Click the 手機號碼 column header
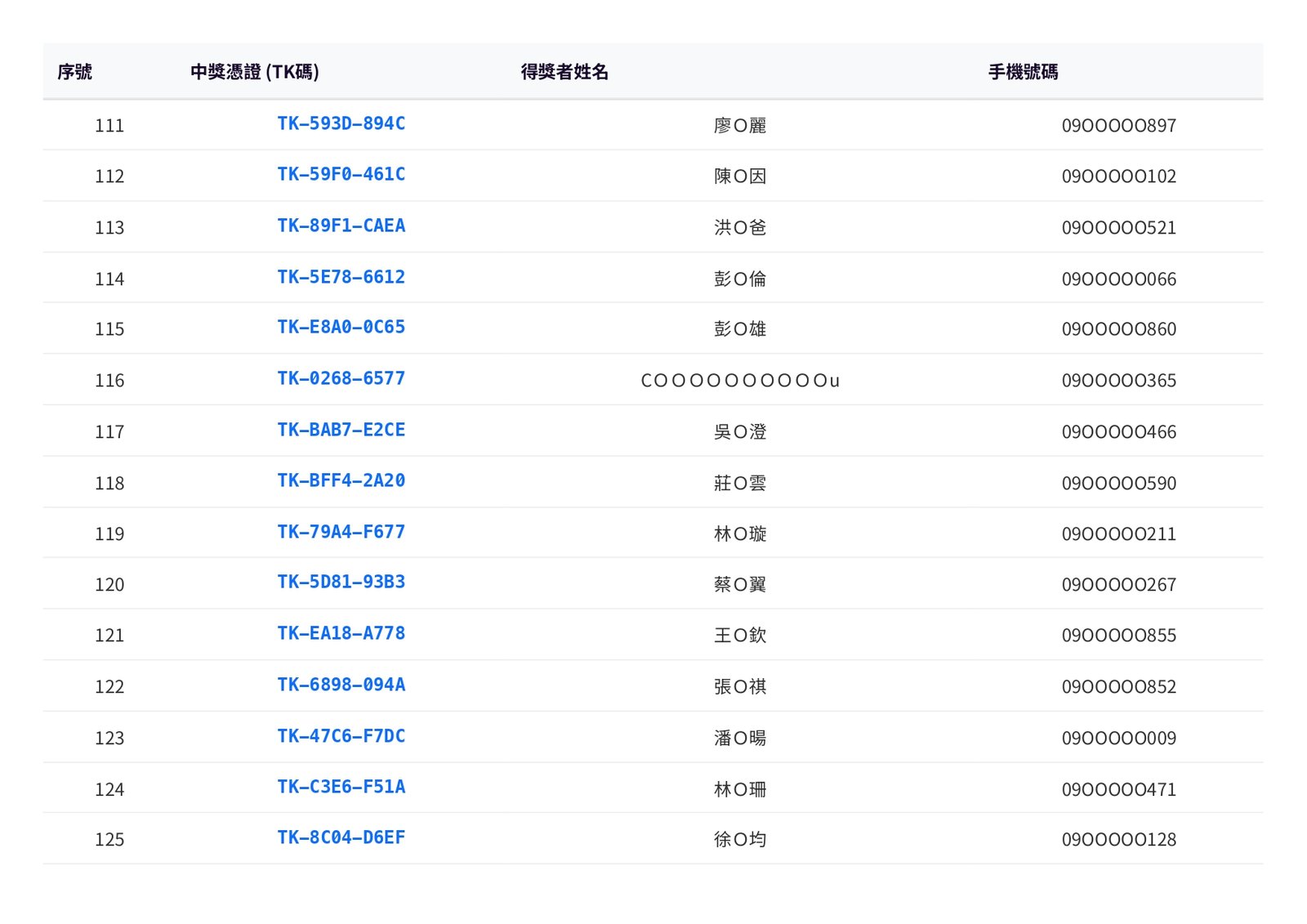 [1023, 72]
